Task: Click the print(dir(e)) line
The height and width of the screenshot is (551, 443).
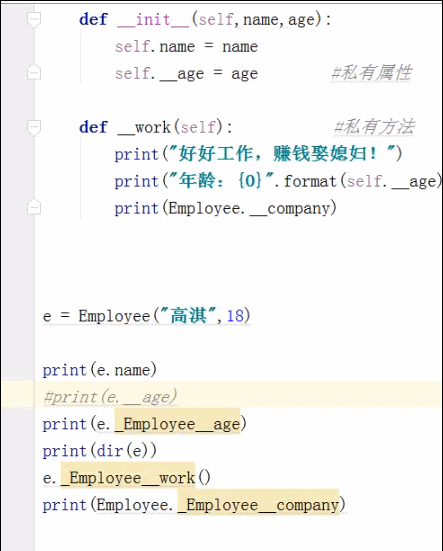Action: tap(99, 451)
